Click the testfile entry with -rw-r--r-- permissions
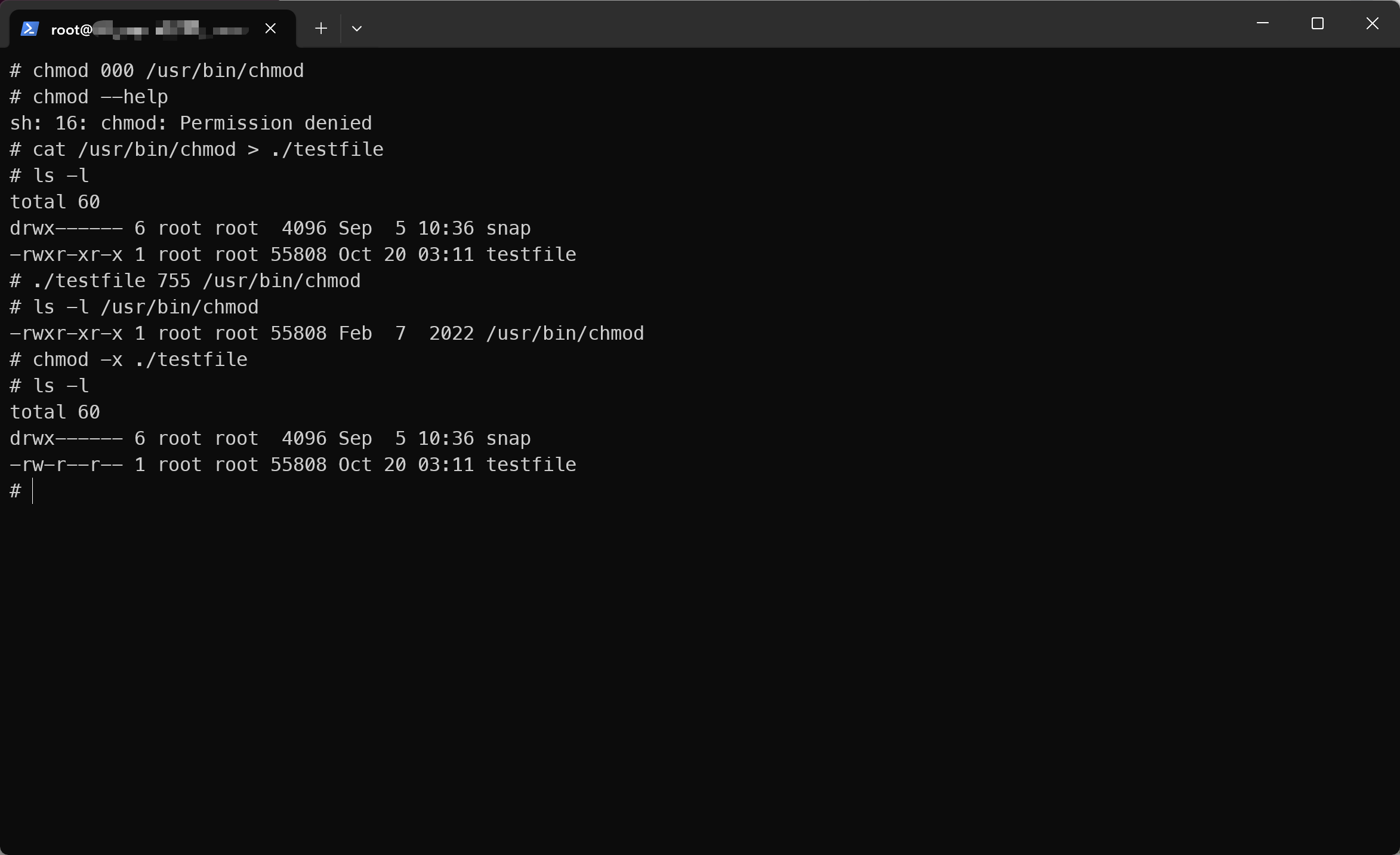This screenshot has height=855, width=1400. tap(292, 465)
